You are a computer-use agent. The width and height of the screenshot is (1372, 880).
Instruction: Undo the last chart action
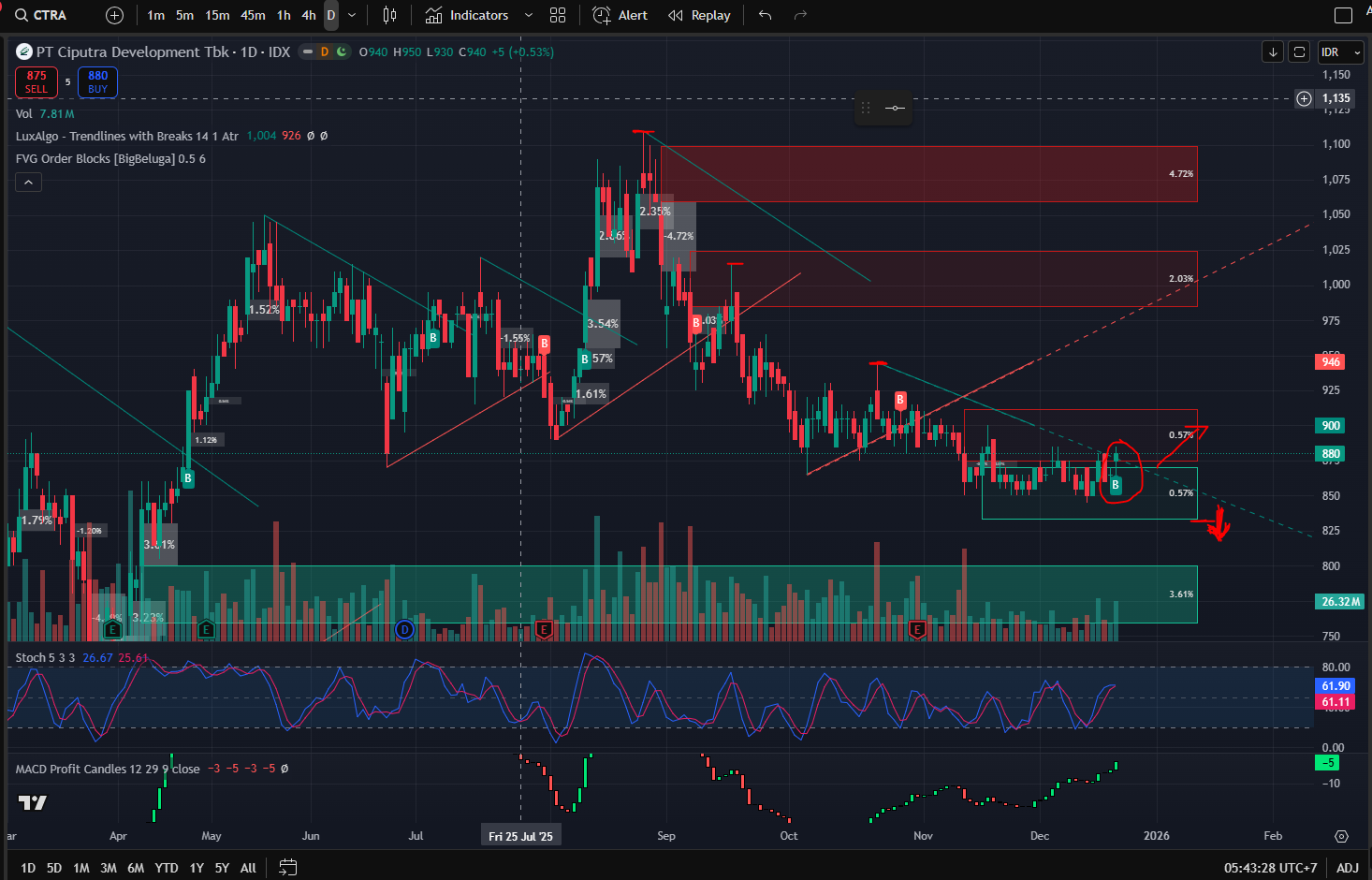coord(766,15)
